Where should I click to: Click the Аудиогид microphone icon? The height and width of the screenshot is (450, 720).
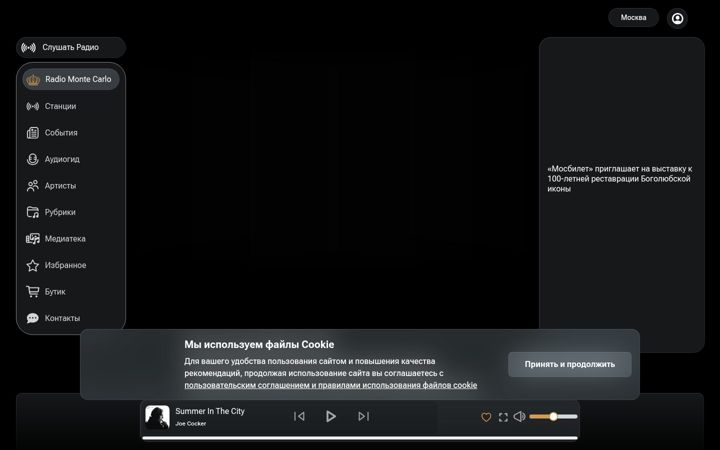tap(33, 159)
